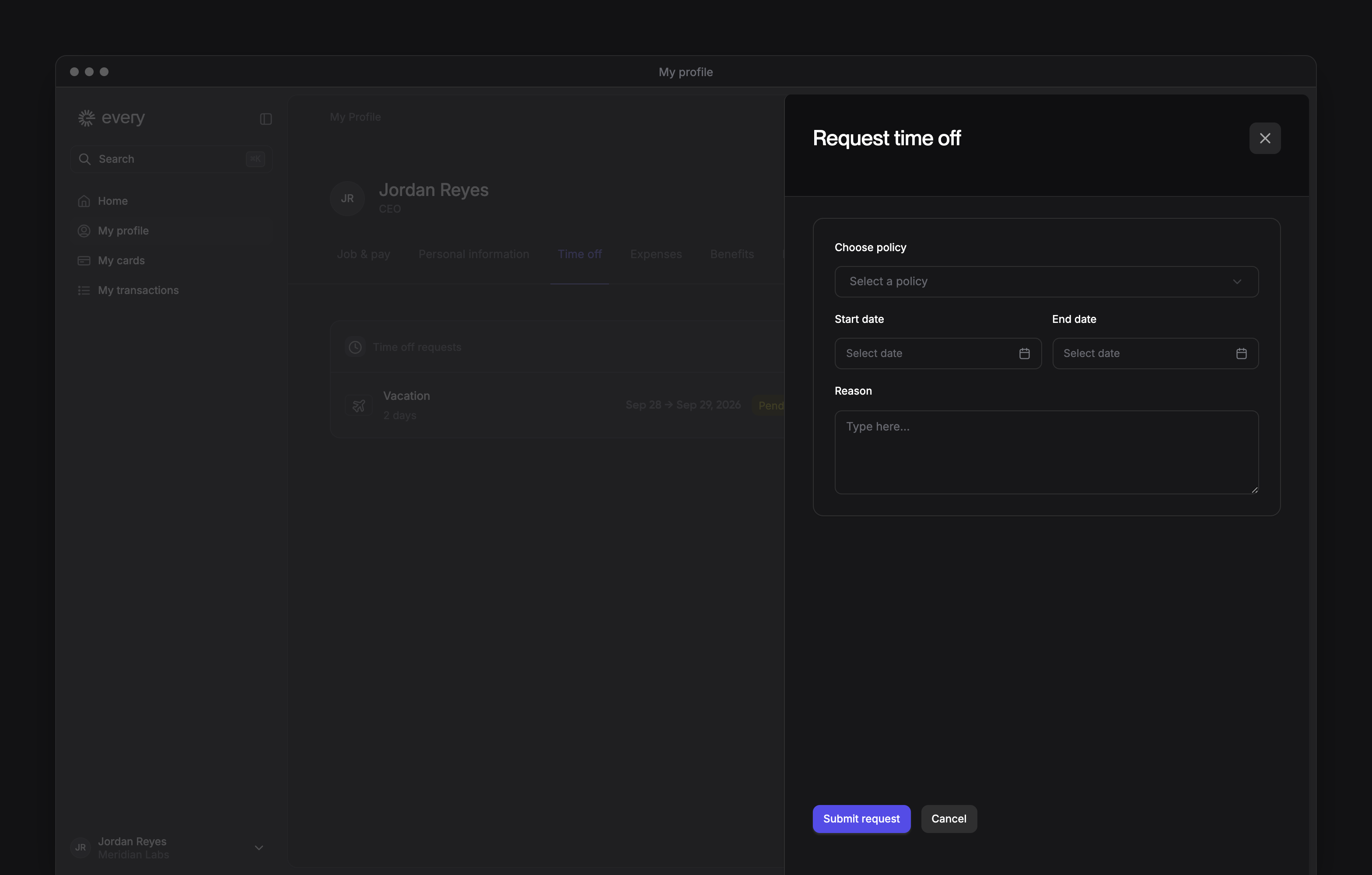The height and width of the screenshot is (875, 1372).
Task: Cancel the time off request
Action: [948, 819]
